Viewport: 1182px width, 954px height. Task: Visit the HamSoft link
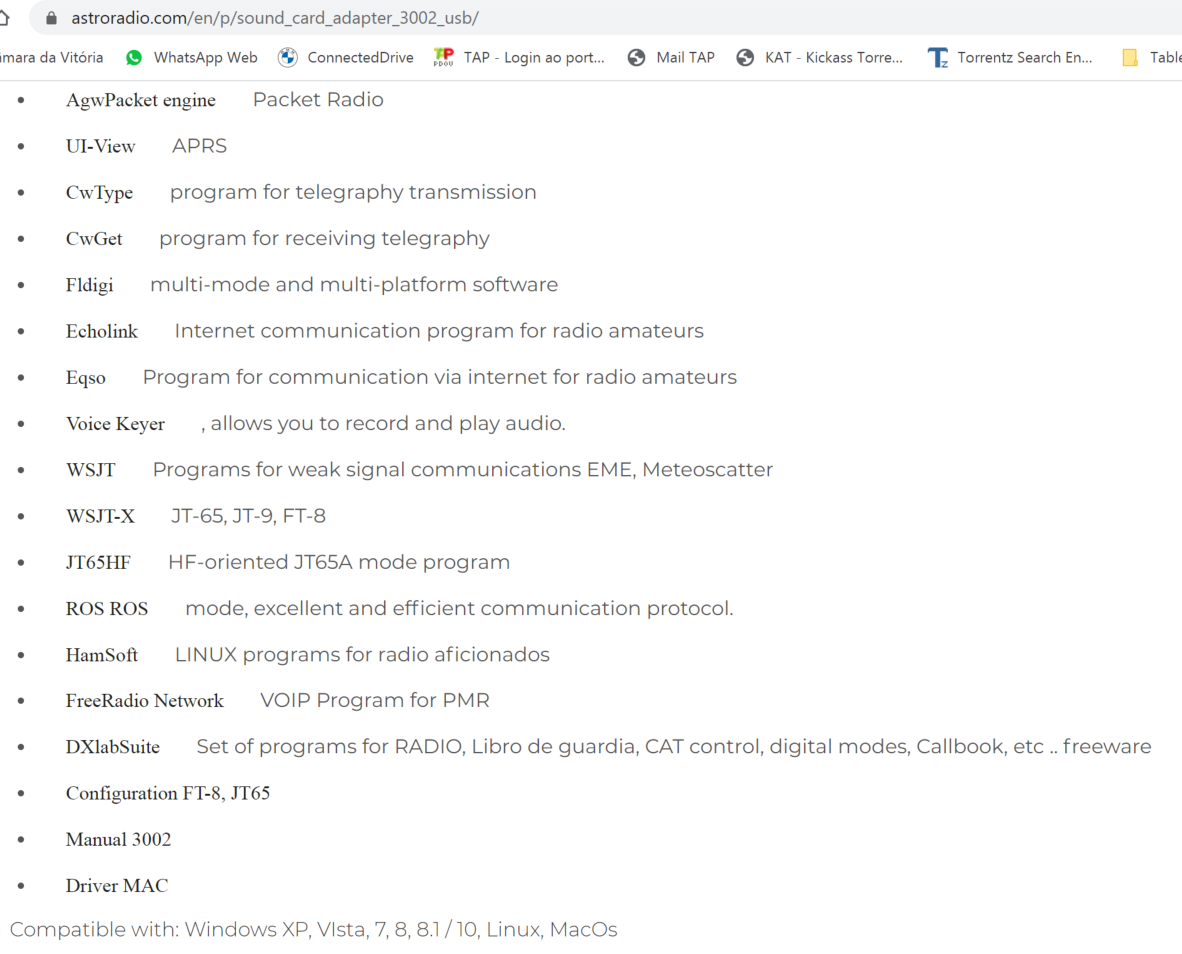(102, 655)
